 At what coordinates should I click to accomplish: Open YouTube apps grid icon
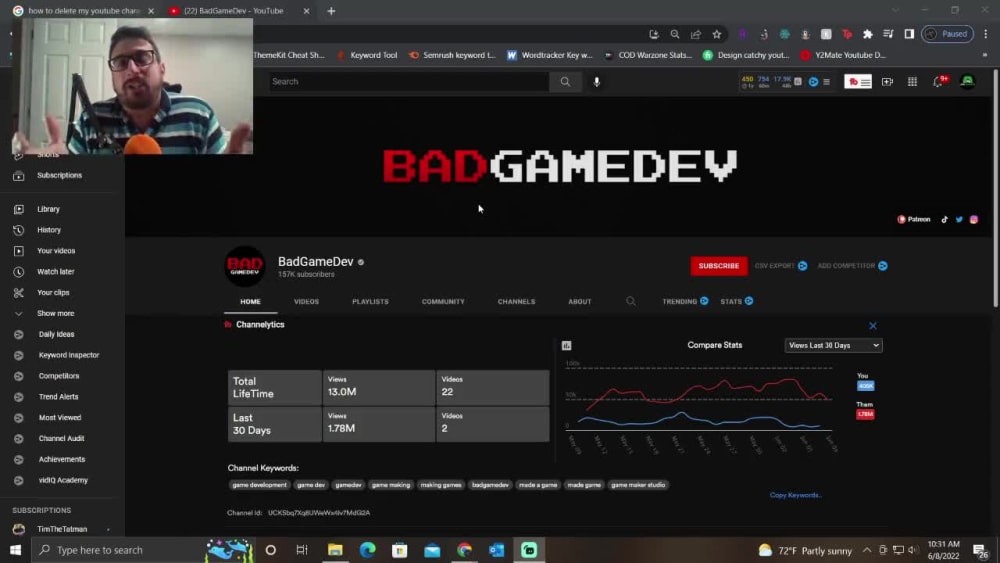[912, 82]
